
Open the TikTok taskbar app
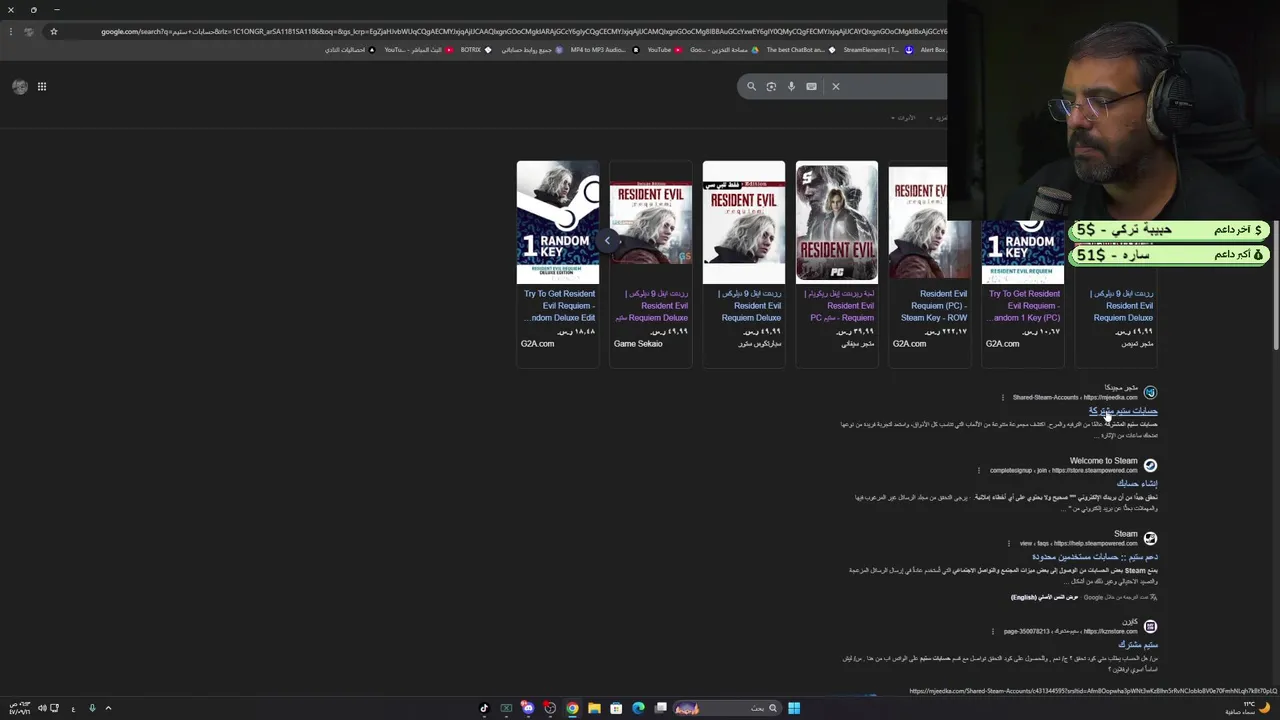484,708
